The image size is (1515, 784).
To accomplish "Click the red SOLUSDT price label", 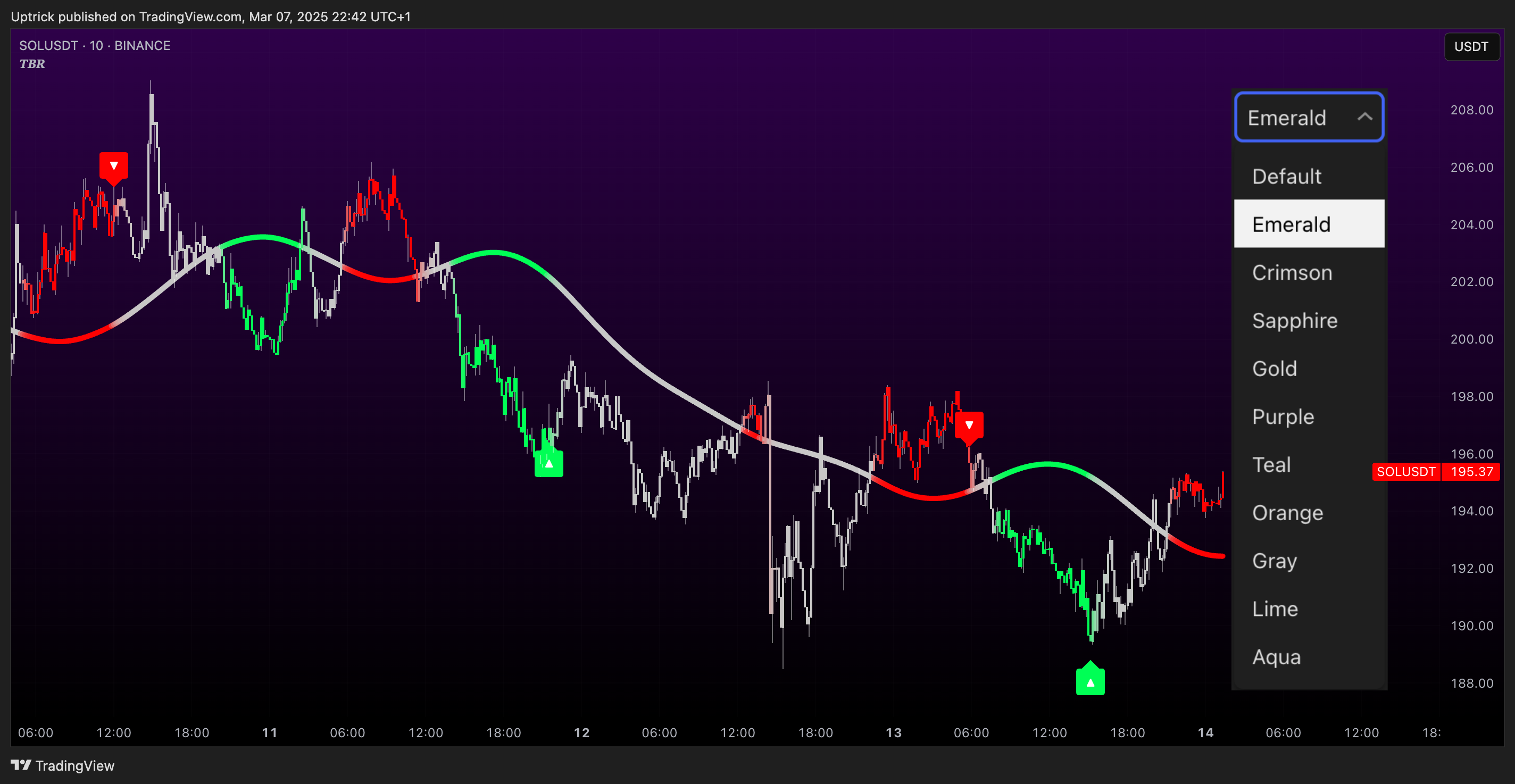I will 1405,472.
